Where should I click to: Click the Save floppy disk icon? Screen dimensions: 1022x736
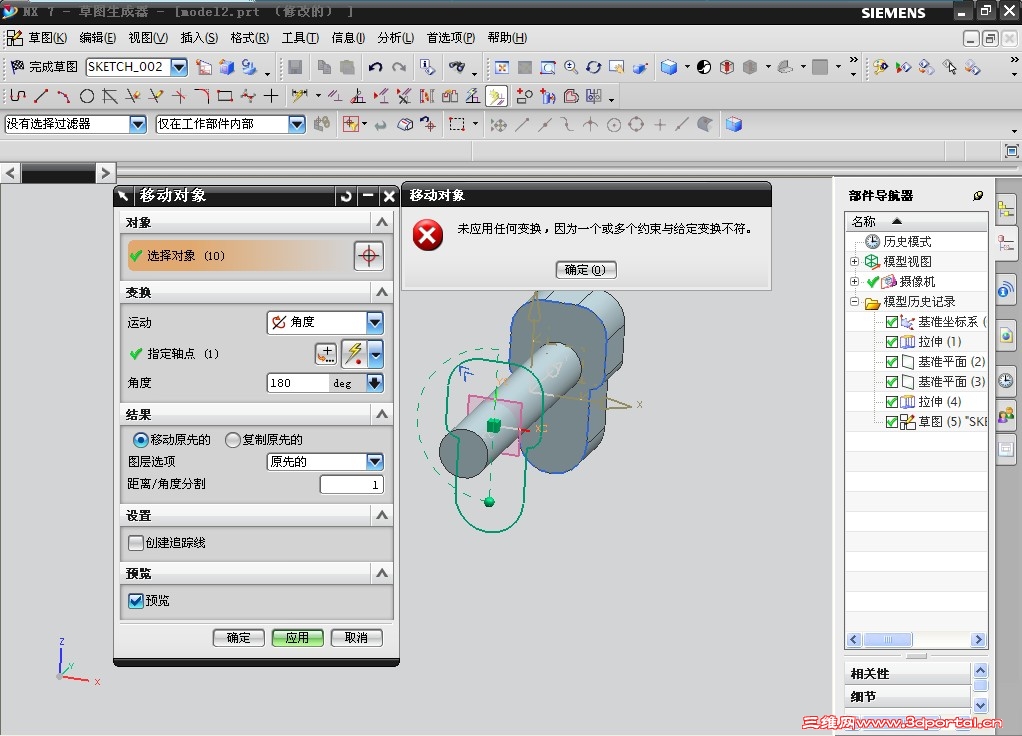pyautogui.click(x=295, y=66)
